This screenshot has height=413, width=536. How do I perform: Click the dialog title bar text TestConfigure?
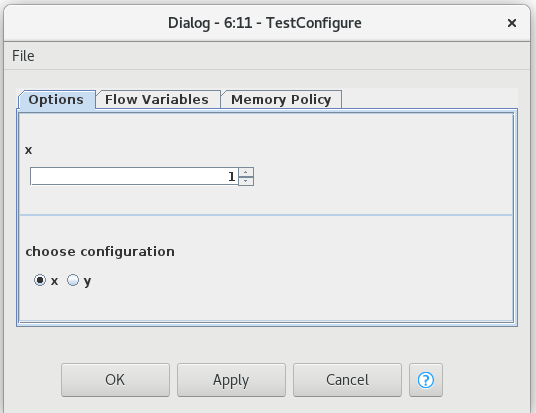(x=313, y=23)
